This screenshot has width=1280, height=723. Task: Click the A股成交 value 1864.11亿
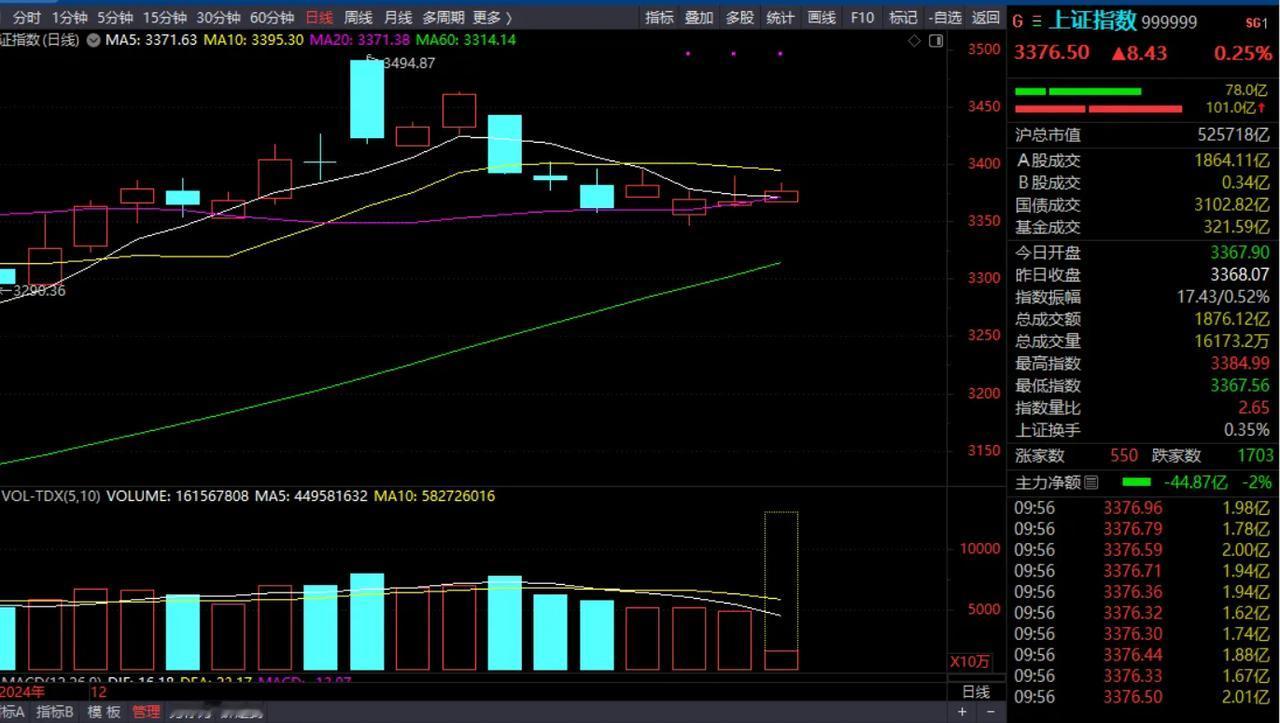click(x=1232, y=160)
